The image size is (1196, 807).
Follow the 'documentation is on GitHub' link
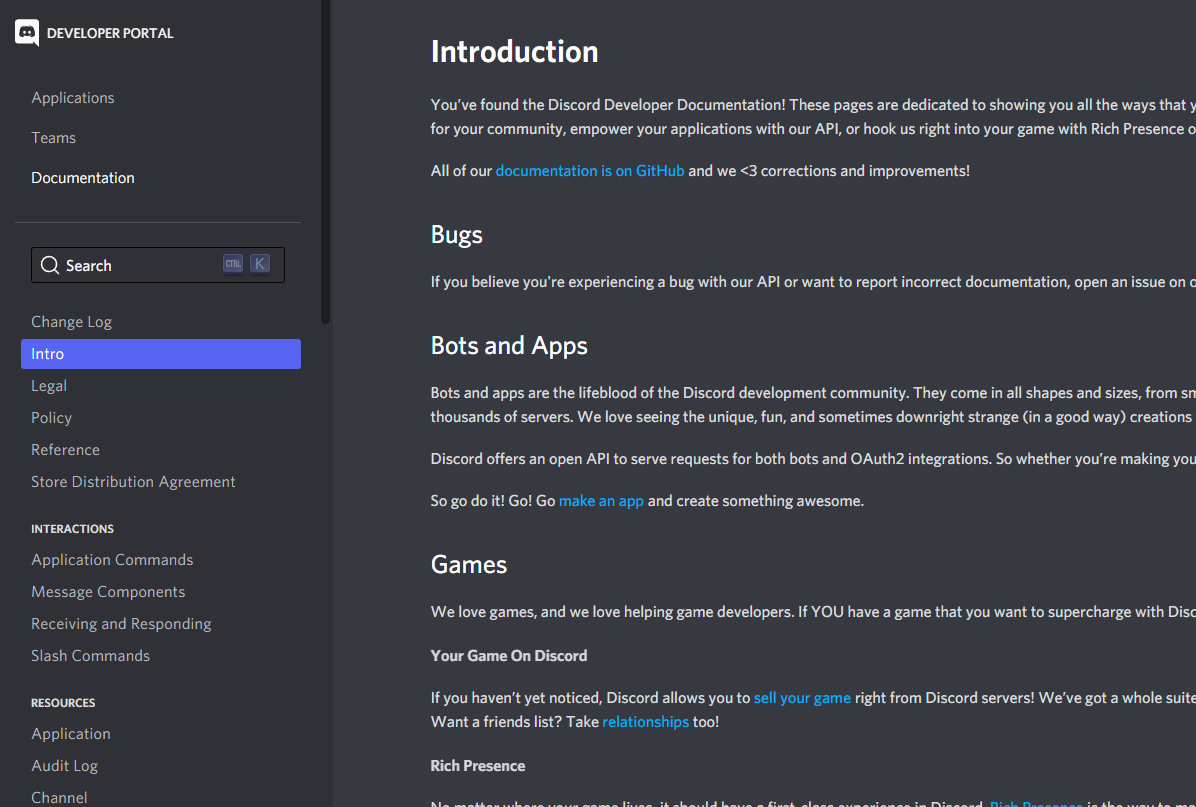pyautogui.click(x=590, y=171)
